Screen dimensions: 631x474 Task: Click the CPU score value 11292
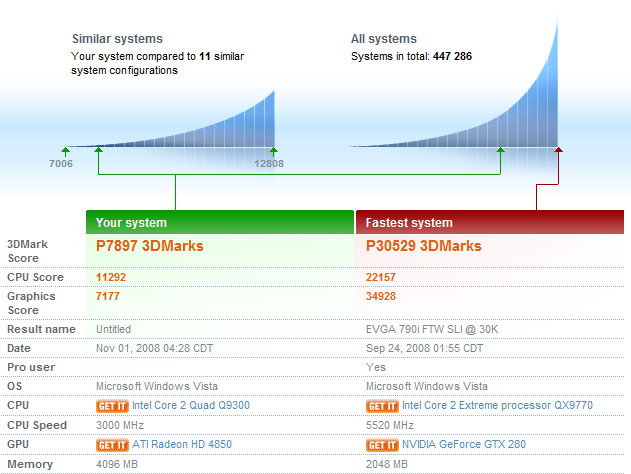coord(111,277)
